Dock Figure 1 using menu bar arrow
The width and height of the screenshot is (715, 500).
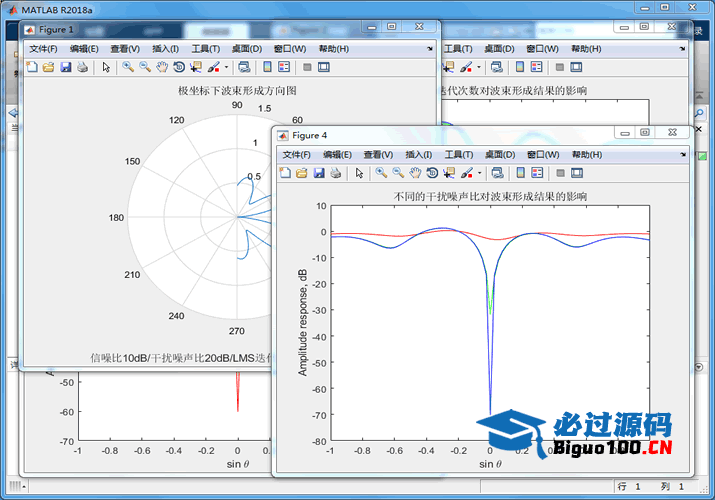[x=430, y=49]
